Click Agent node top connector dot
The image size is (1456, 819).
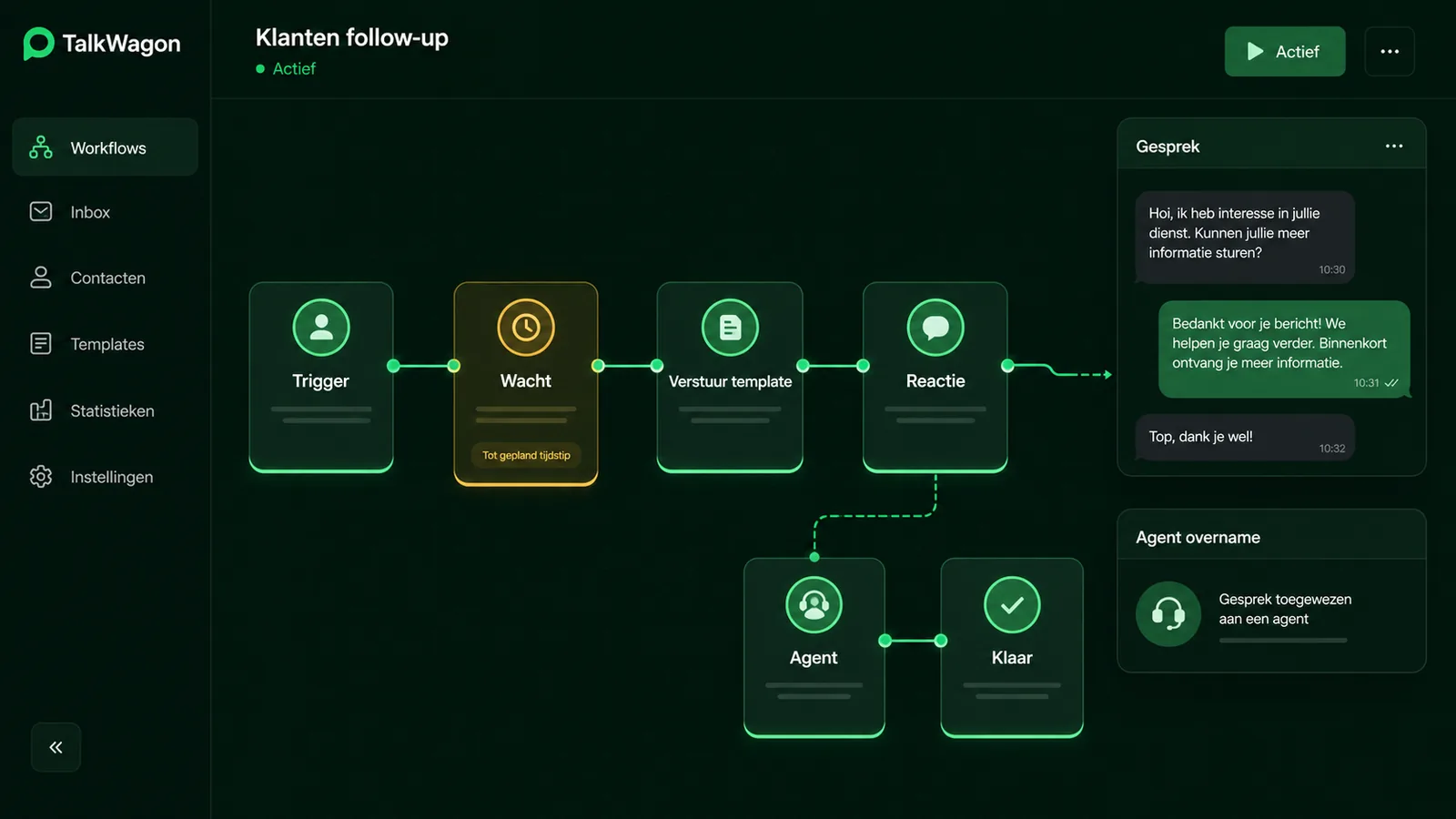coord(814,557)
